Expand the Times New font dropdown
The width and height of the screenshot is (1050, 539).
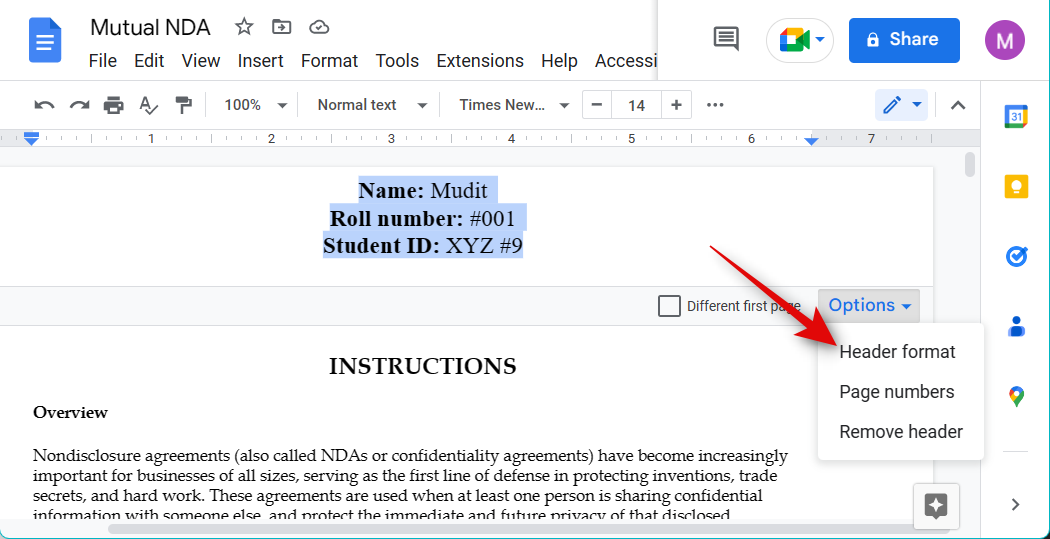point(513,105)
